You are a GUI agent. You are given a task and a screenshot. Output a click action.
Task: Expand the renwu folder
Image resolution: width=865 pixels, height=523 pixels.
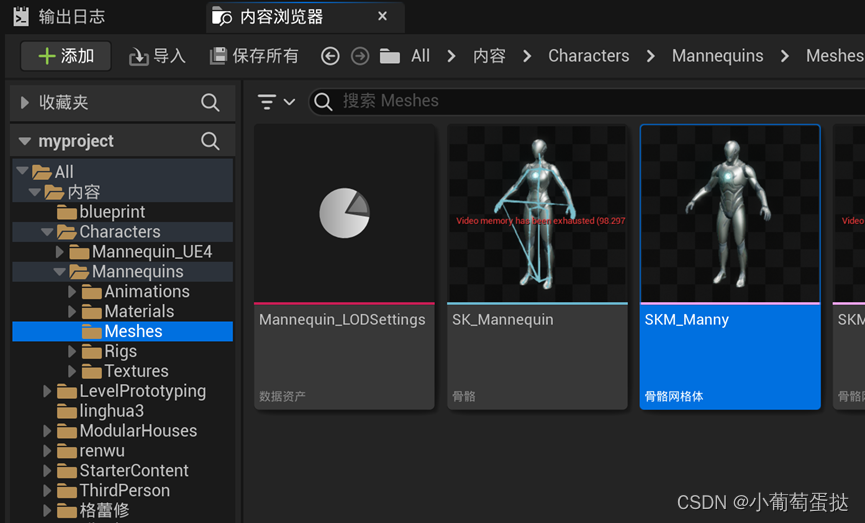click(47, 450)
